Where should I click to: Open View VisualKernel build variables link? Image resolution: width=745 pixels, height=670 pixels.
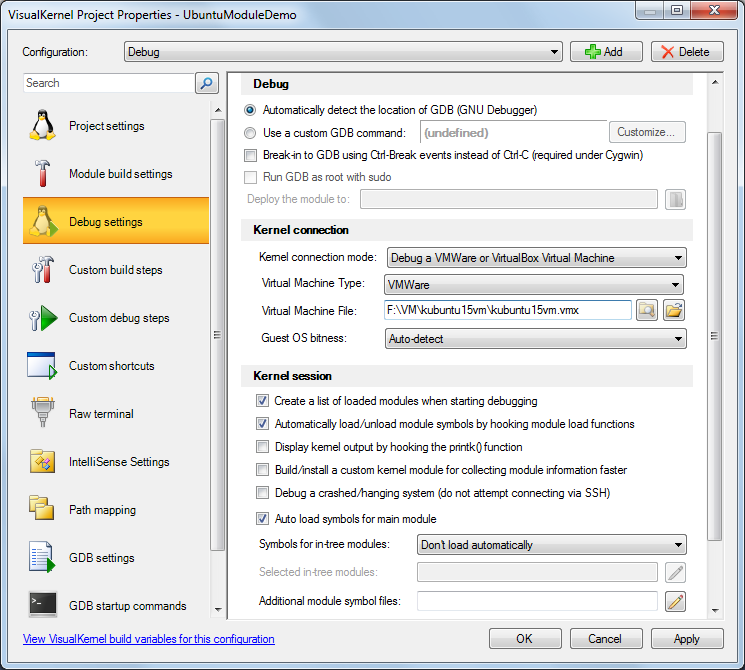tap(149, 639)
